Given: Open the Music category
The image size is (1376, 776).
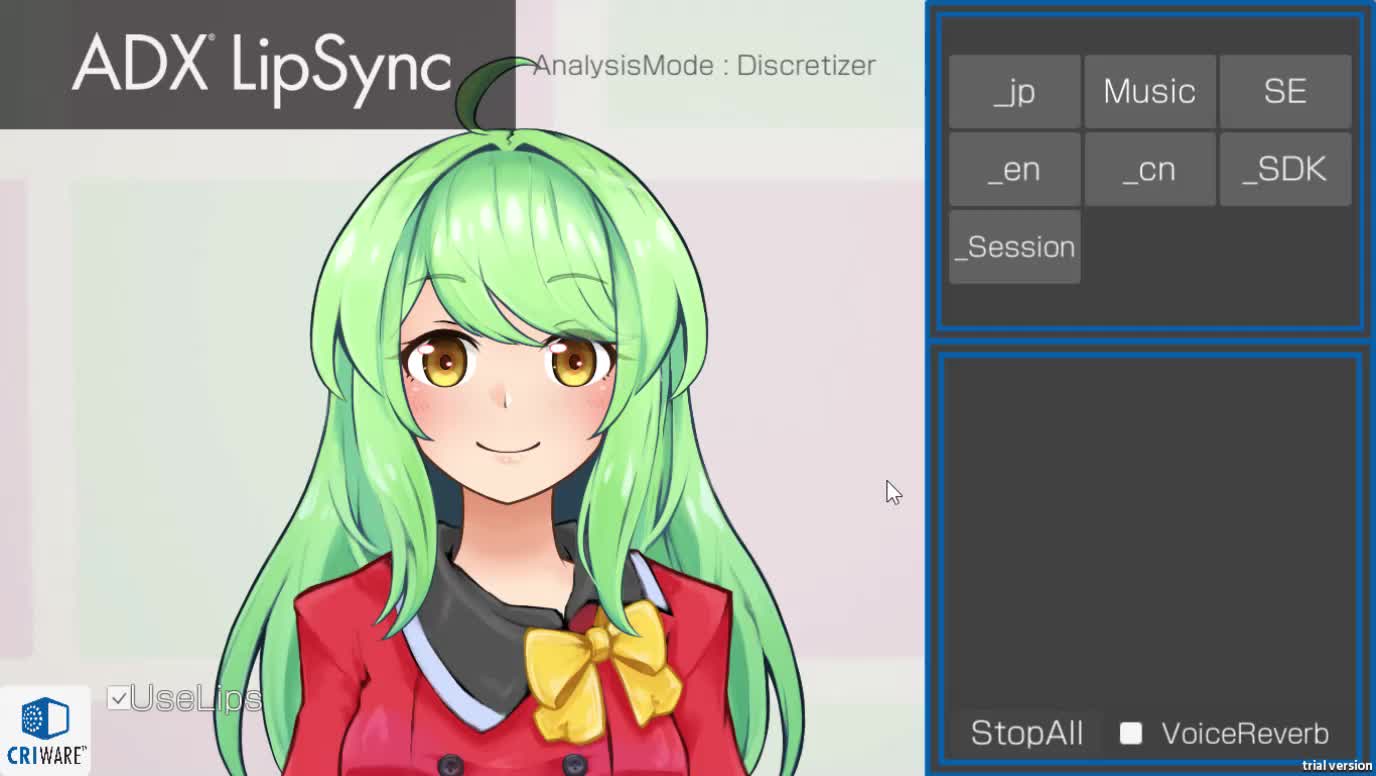Looking at the screenshot, I should 1150,92.
